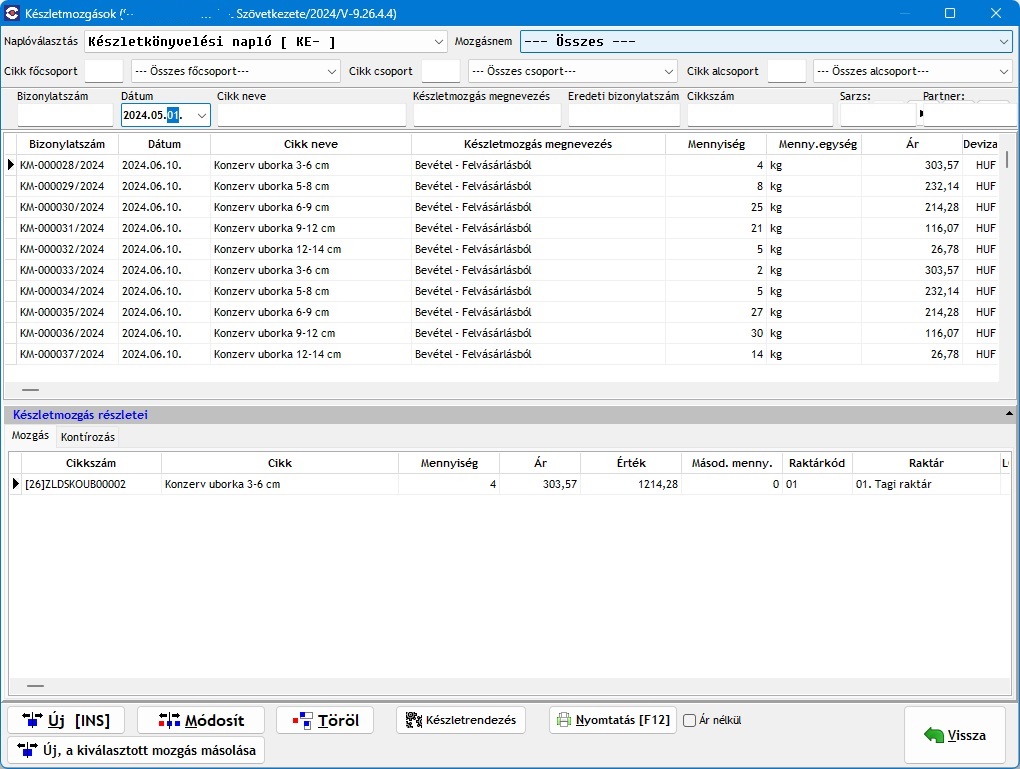The image size is (1020, 769).
Task: Click the Cikk alcsoport code field
Action: click(786, 72)
